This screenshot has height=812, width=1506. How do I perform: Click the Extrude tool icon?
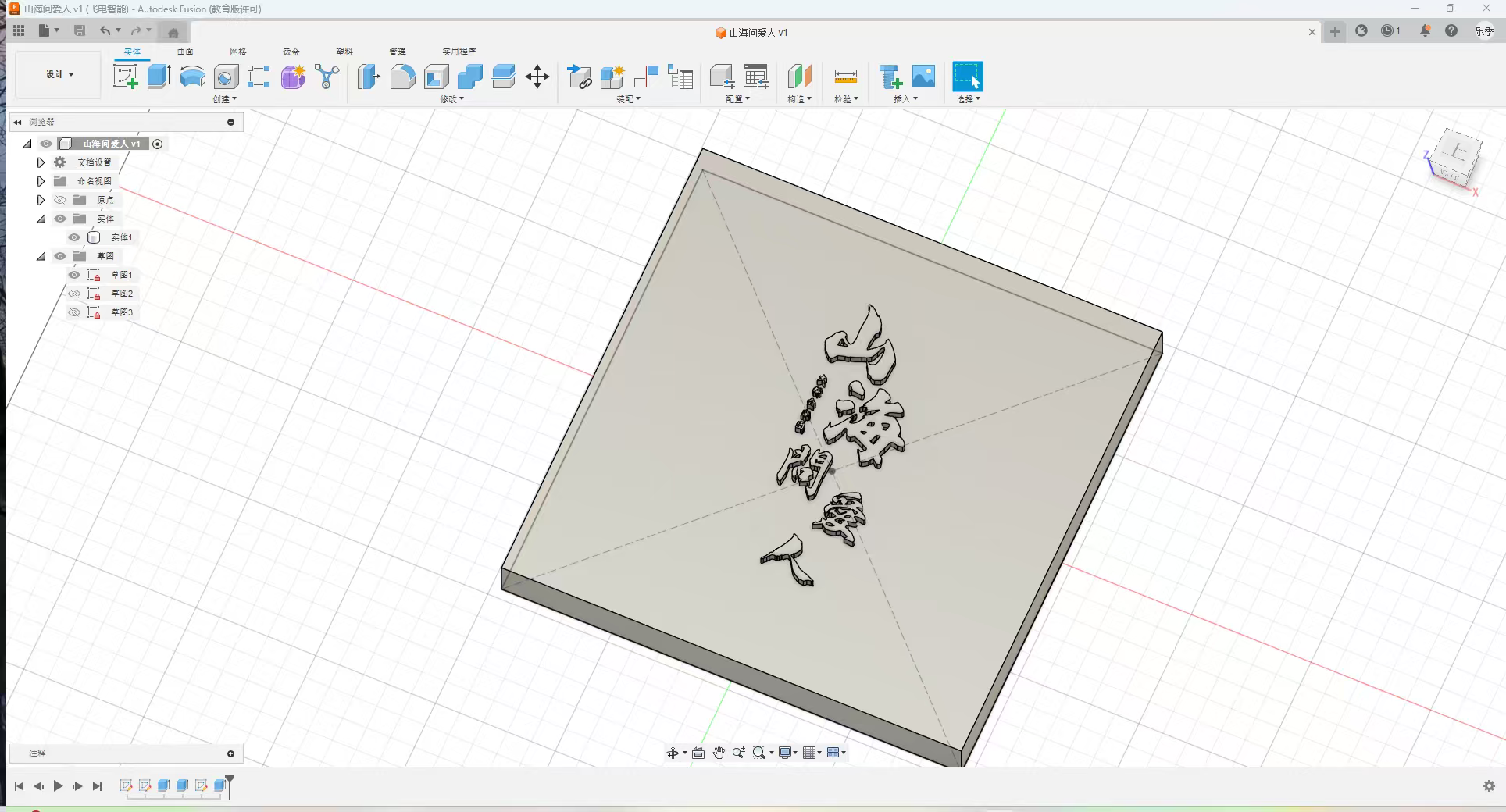[x=159, y=77]
